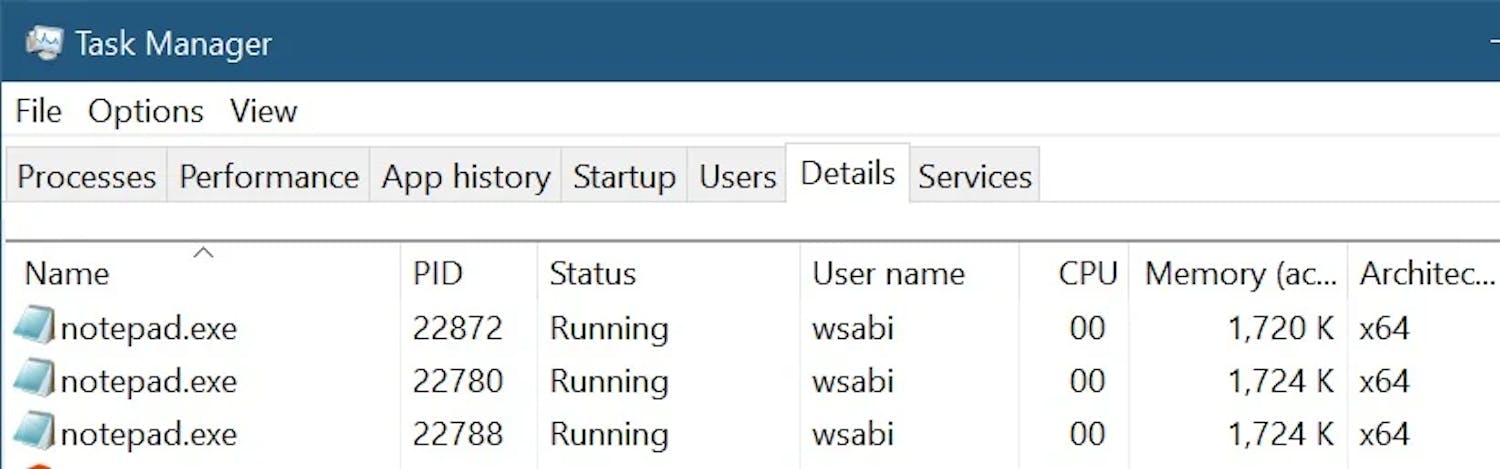Switch to the Services tab

[975, 176]
